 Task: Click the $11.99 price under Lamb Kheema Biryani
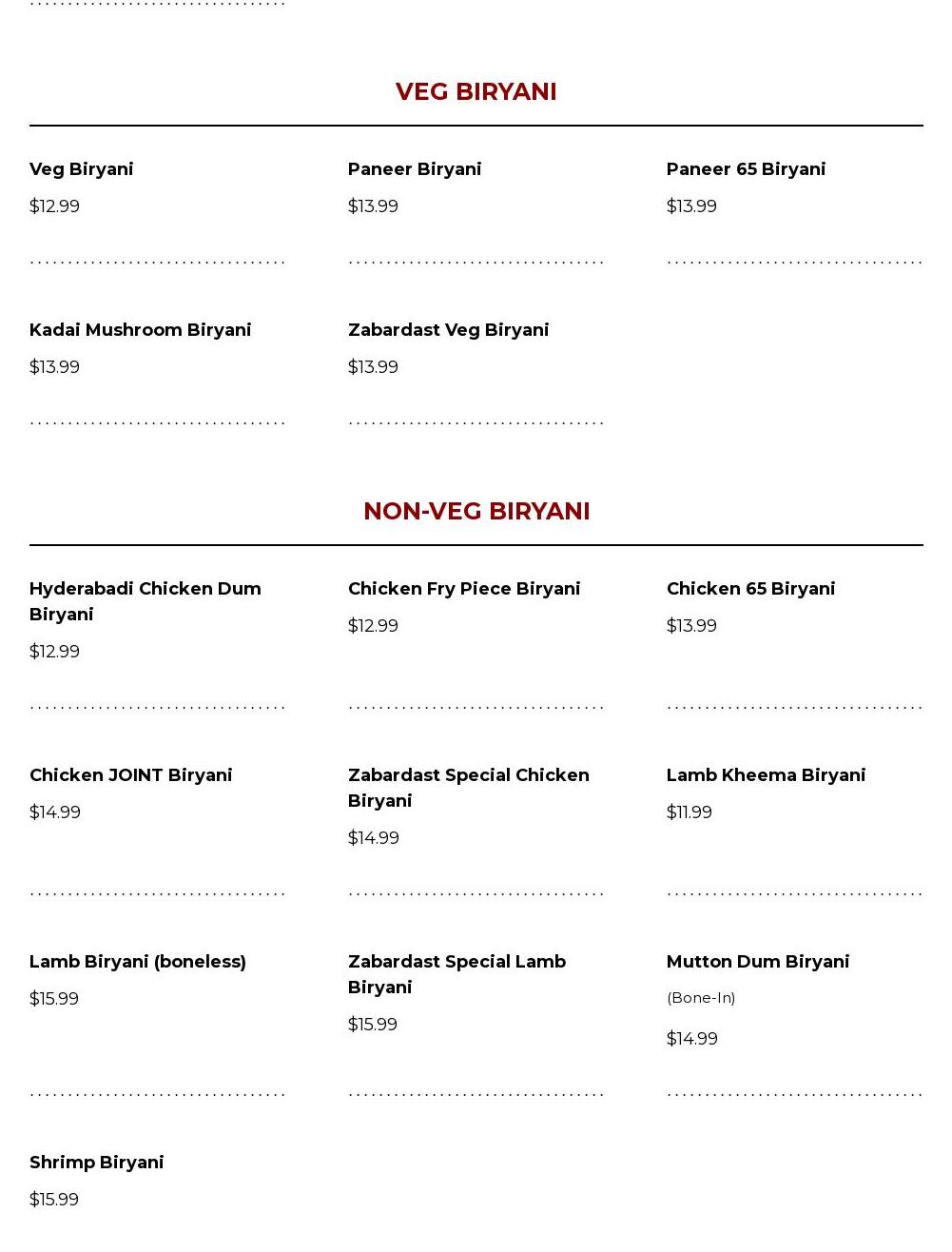(x=690, y=812)
